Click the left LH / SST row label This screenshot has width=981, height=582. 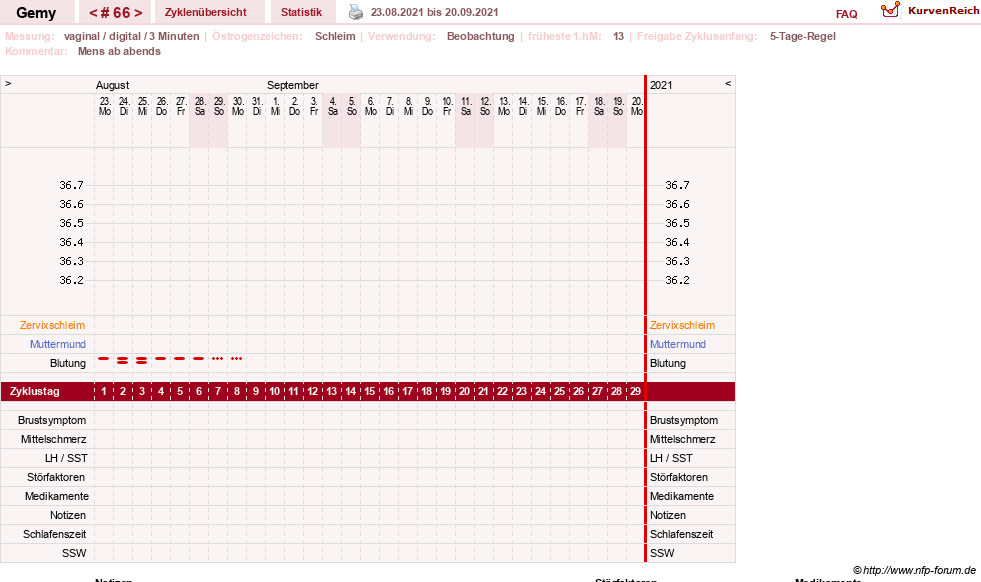click(66, 458)
